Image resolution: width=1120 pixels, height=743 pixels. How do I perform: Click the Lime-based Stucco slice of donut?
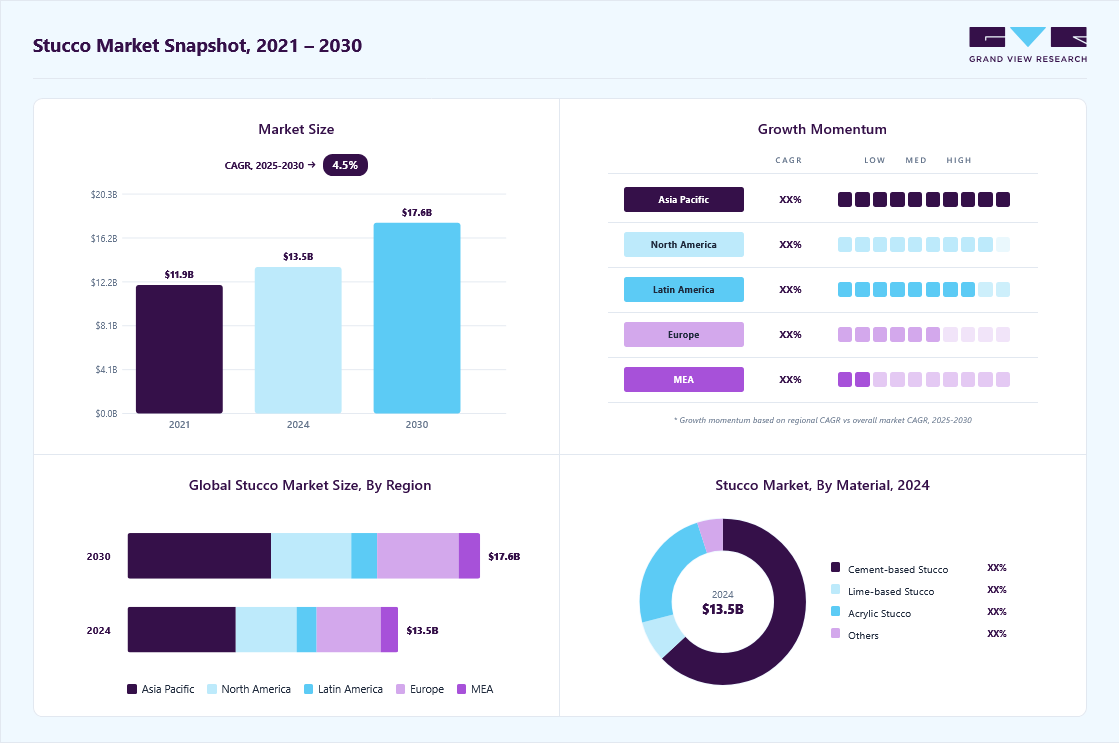point(664,636)
